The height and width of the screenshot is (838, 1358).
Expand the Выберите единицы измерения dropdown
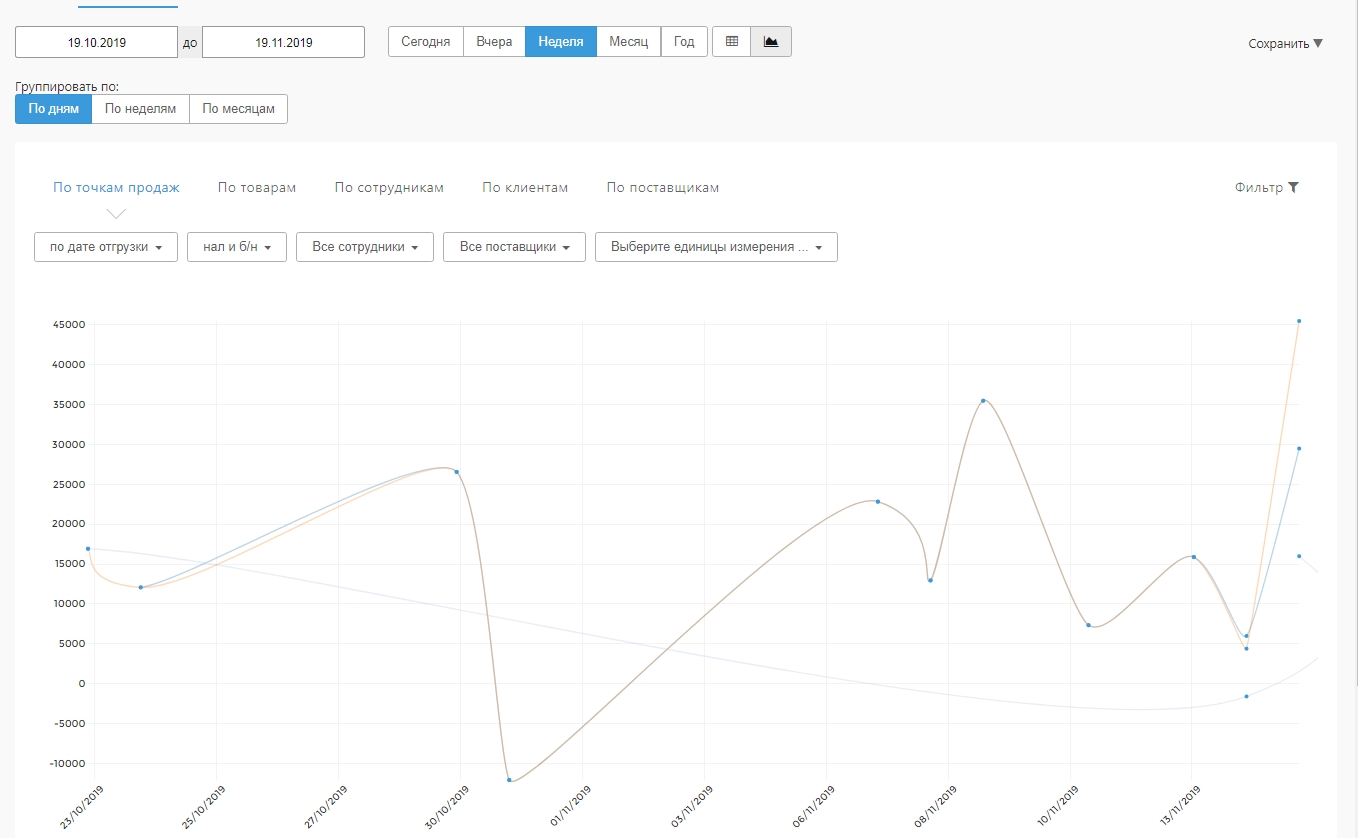[716, 247]
